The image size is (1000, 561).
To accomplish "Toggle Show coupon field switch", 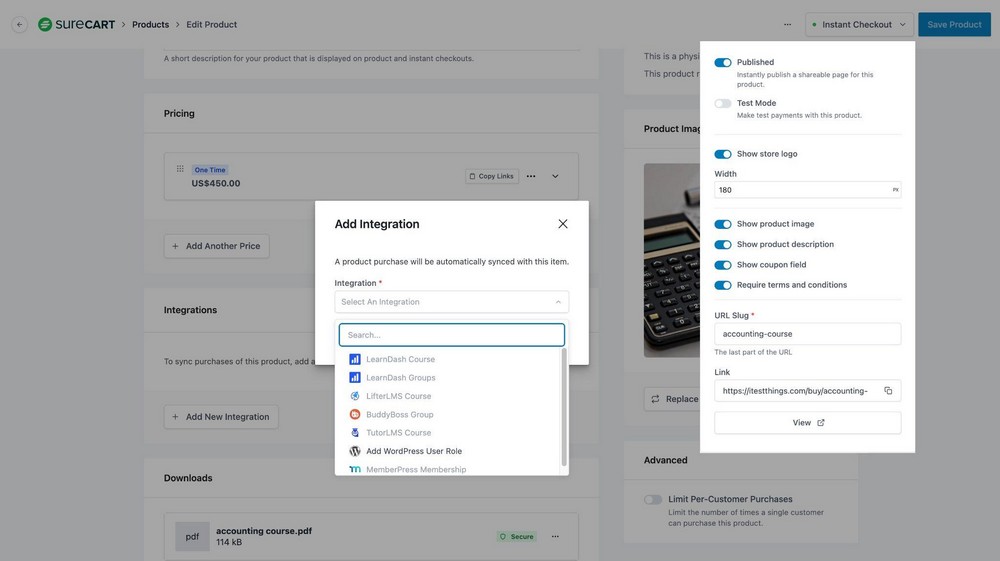I will 723,265.
